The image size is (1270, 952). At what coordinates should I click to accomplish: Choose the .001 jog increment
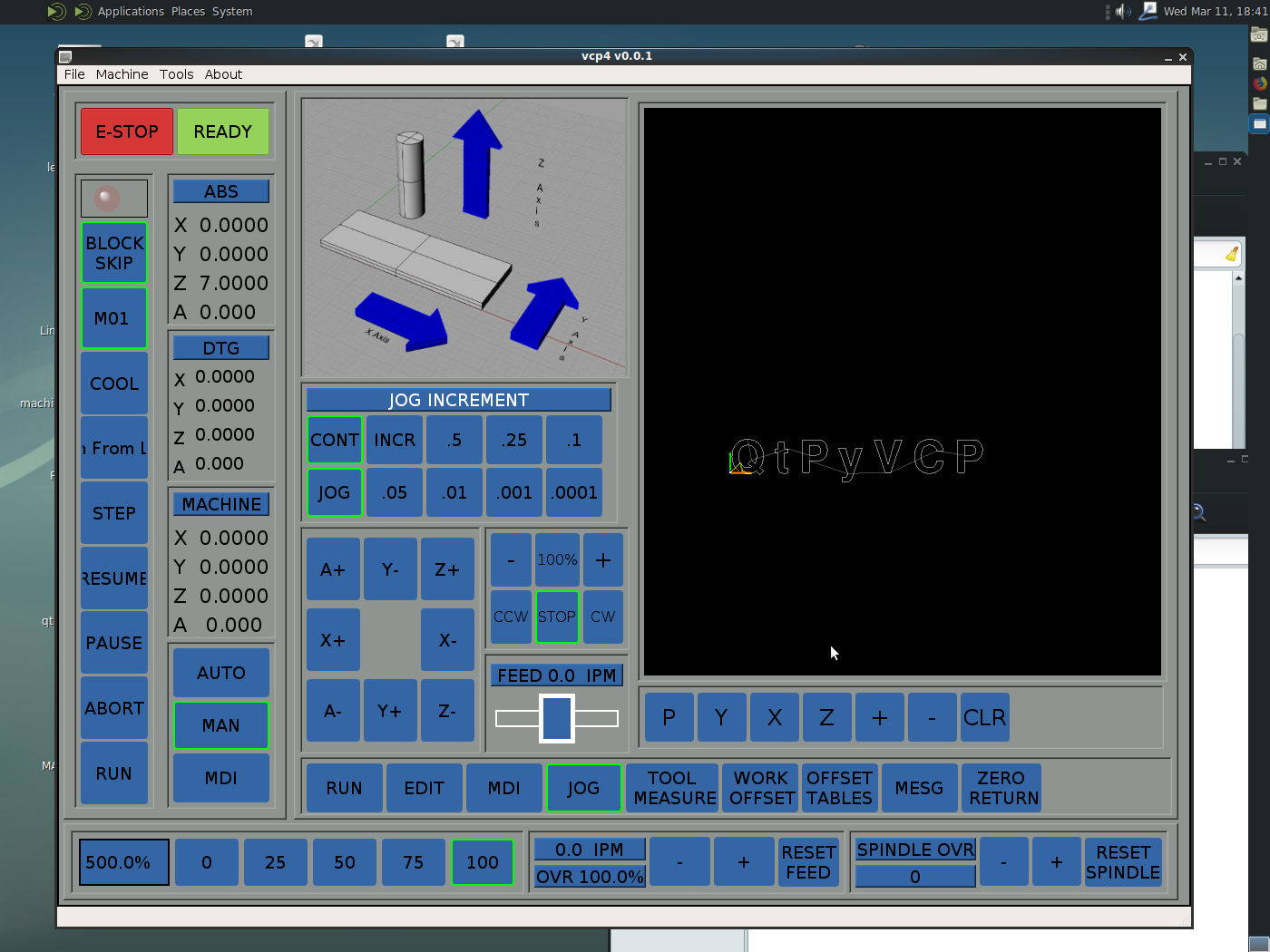pos(514,492)
